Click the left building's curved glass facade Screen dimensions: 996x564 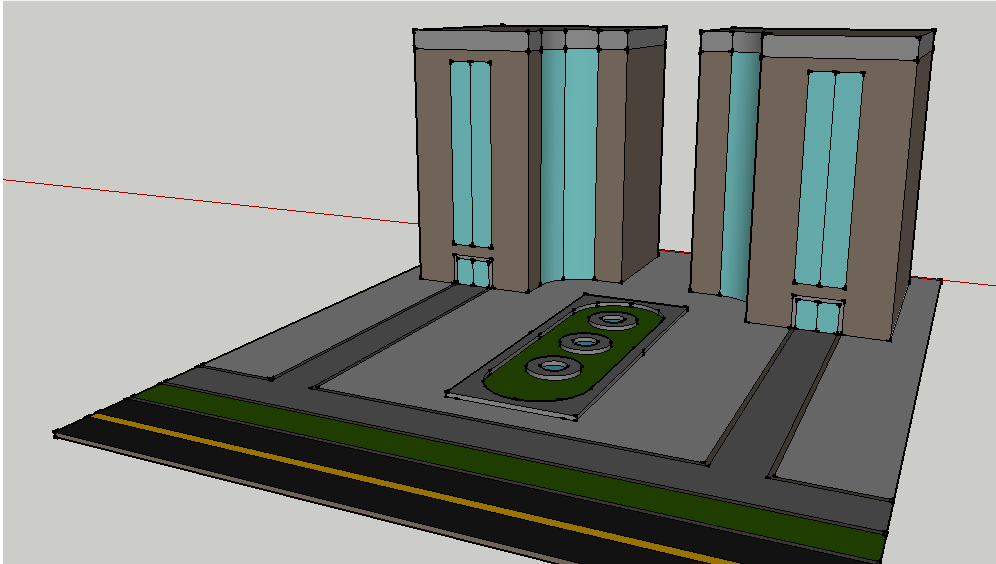(569, 160)
